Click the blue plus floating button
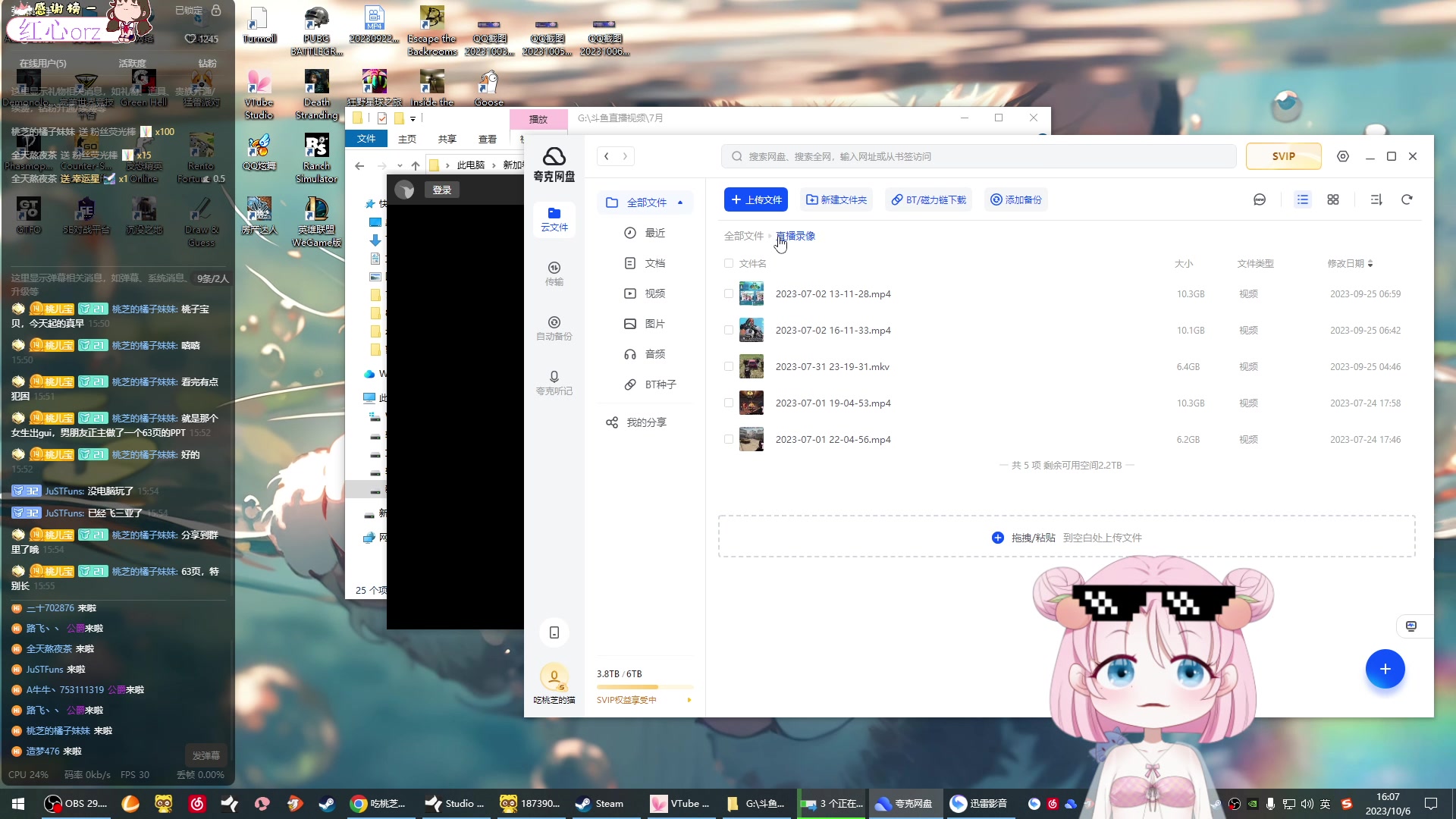Viewport: 1456px width, 819px height. (1385, 669)
